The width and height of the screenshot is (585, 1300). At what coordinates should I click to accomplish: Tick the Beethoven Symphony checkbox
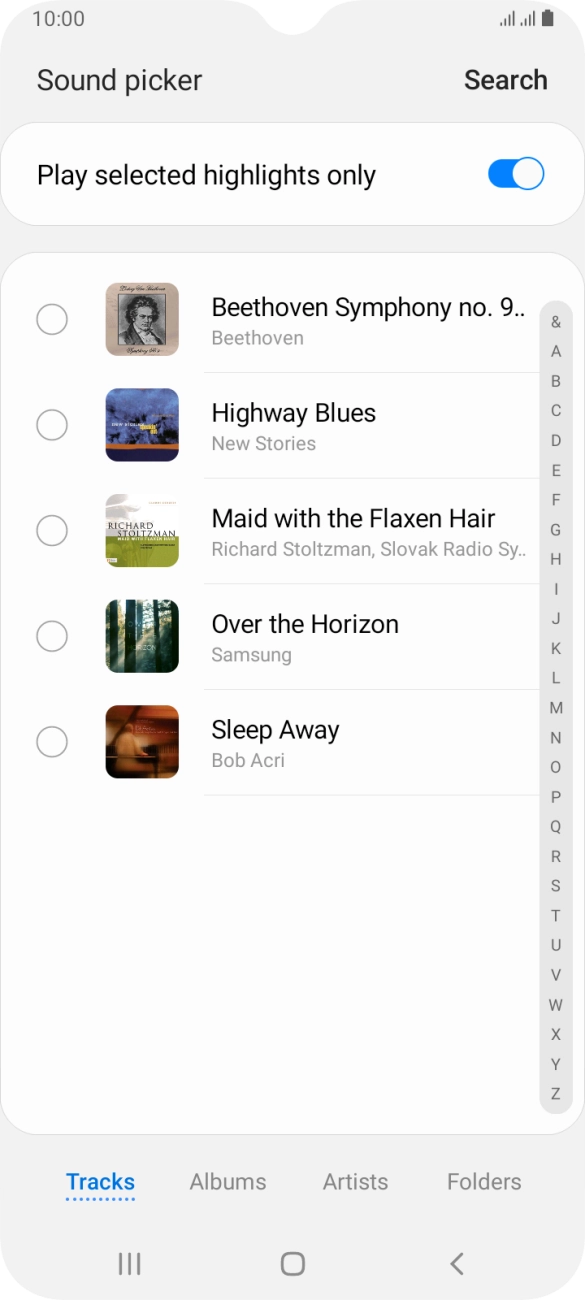click(52, 319)
